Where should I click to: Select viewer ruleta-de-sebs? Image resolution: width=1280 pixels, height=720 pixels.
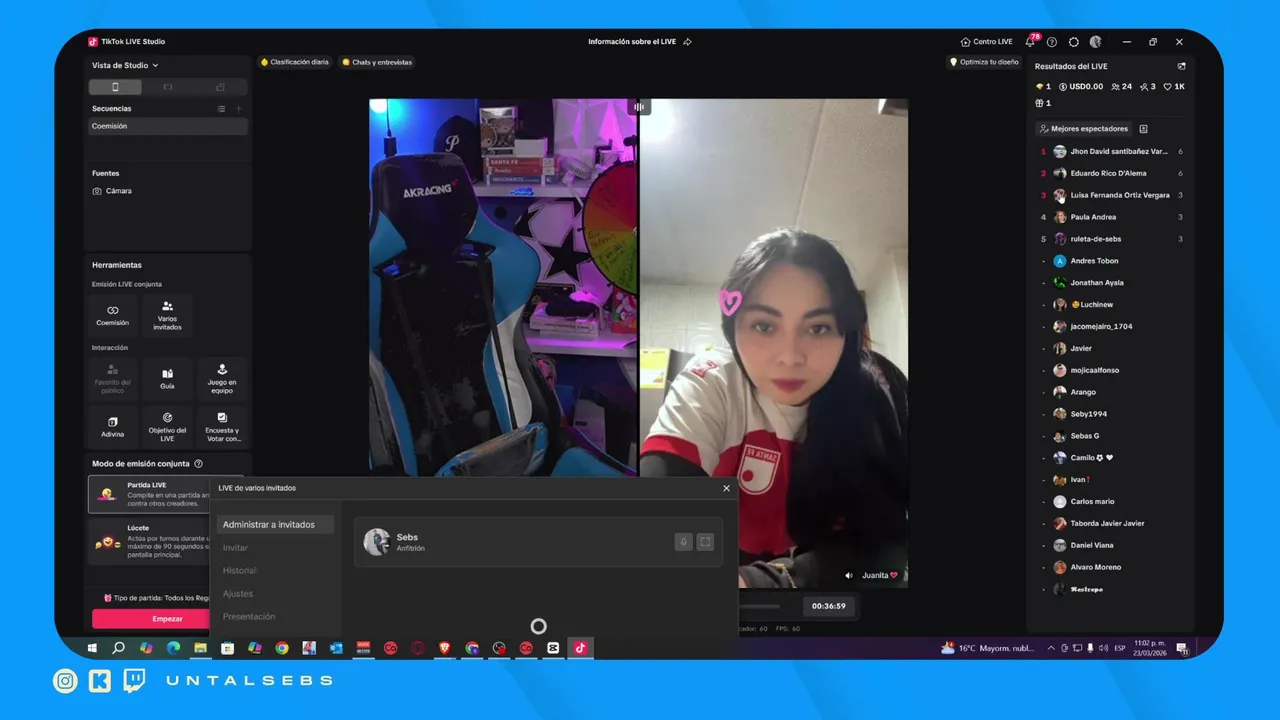click(x=1112, y=239)
